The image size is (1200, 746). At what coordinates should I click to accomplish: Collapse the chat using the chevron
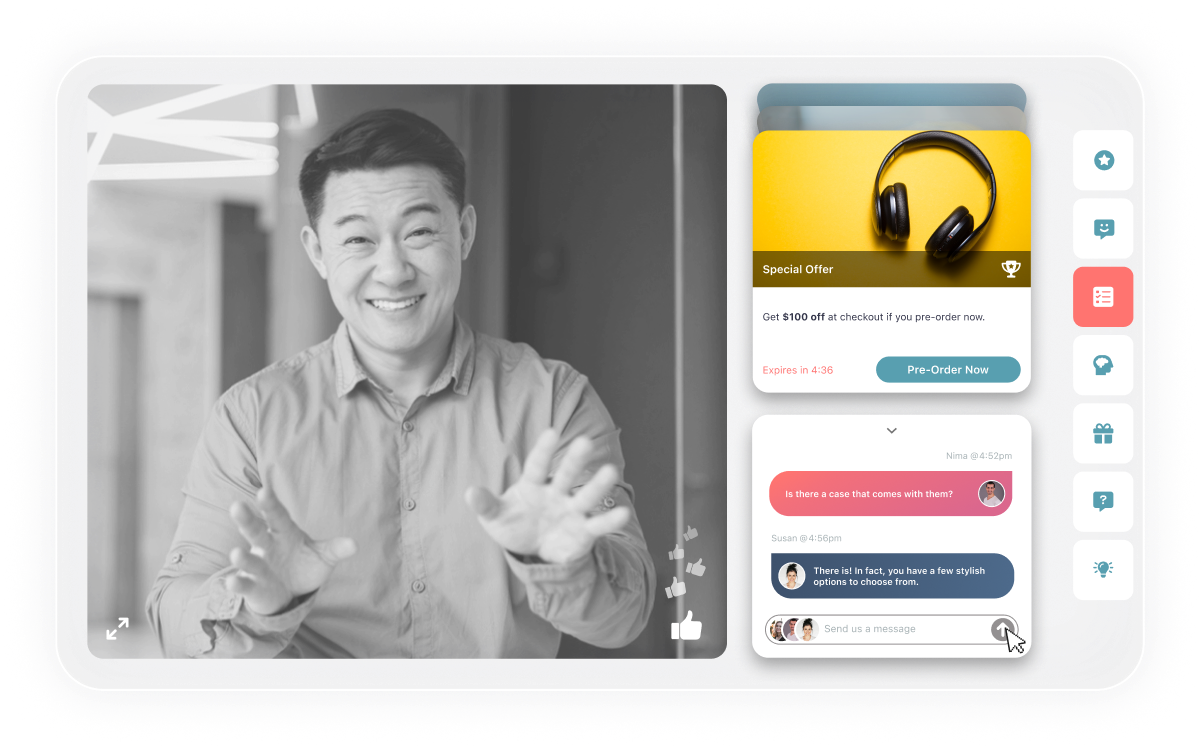pyautogui.click(x=891, y=430)
